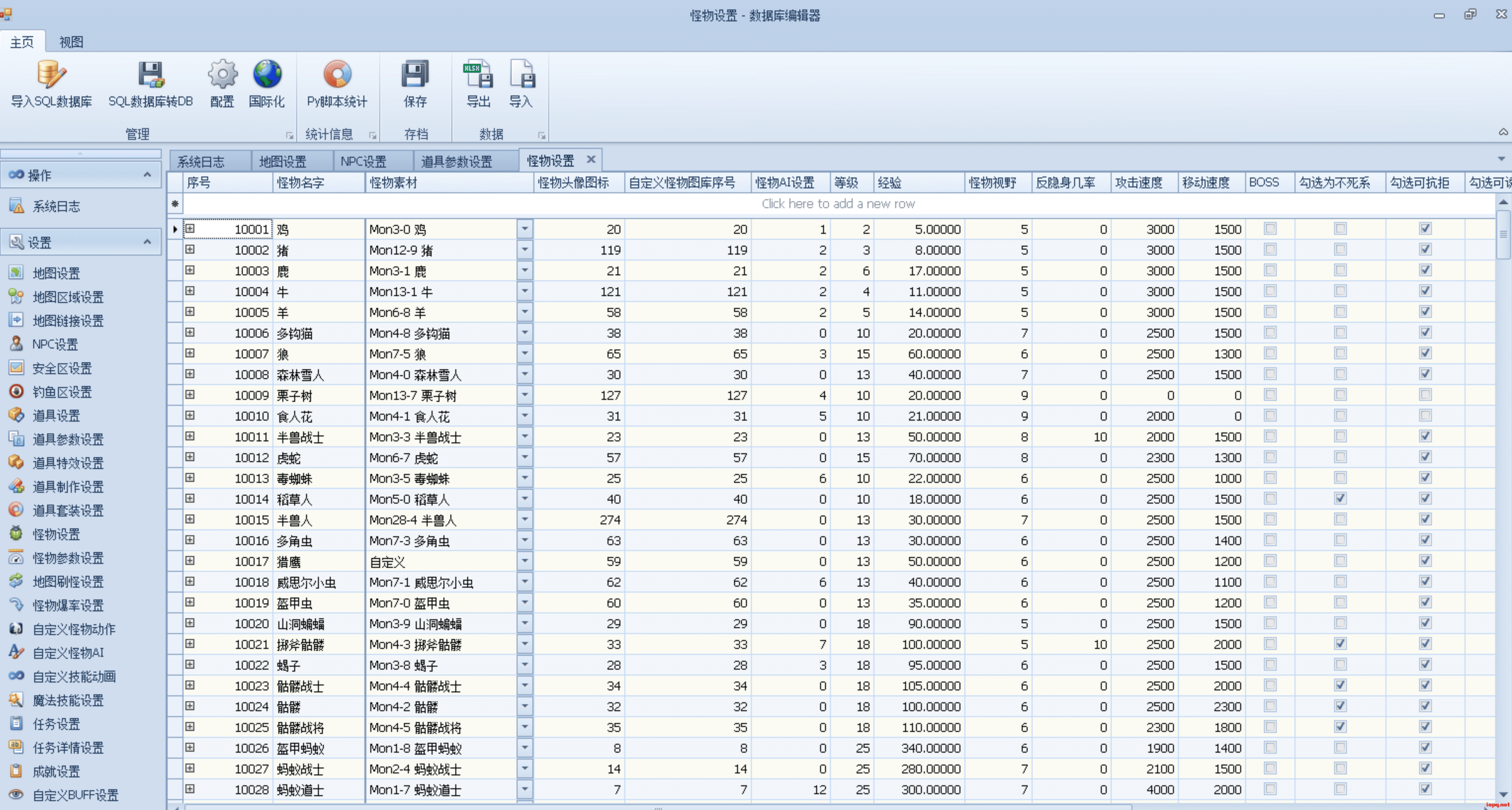
Task: Open 怪物爆率设置 in the sidebar
Action: click(68, 605)
